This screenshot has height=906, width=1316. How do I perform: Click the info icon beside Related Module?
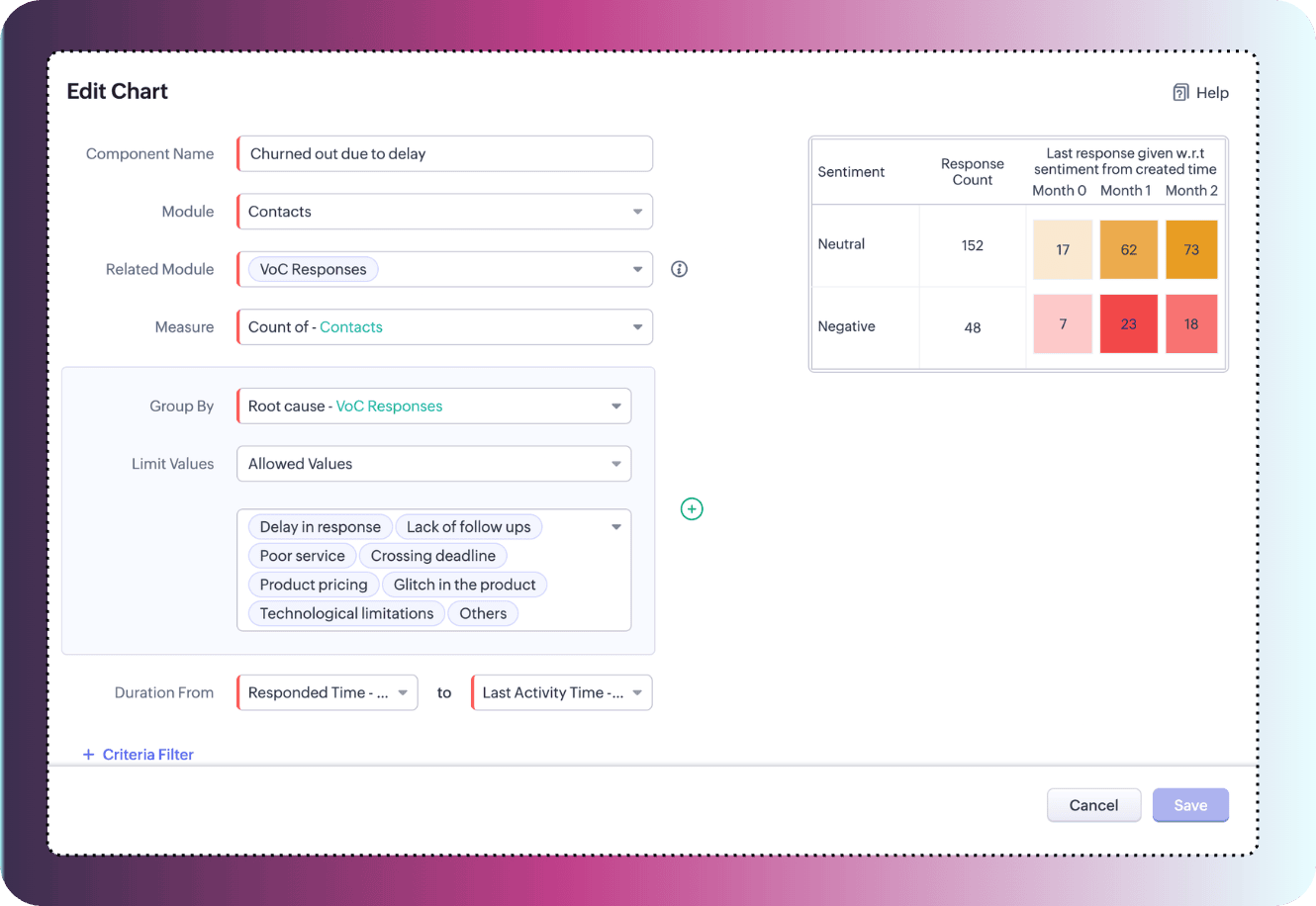(x=679, y=269)
